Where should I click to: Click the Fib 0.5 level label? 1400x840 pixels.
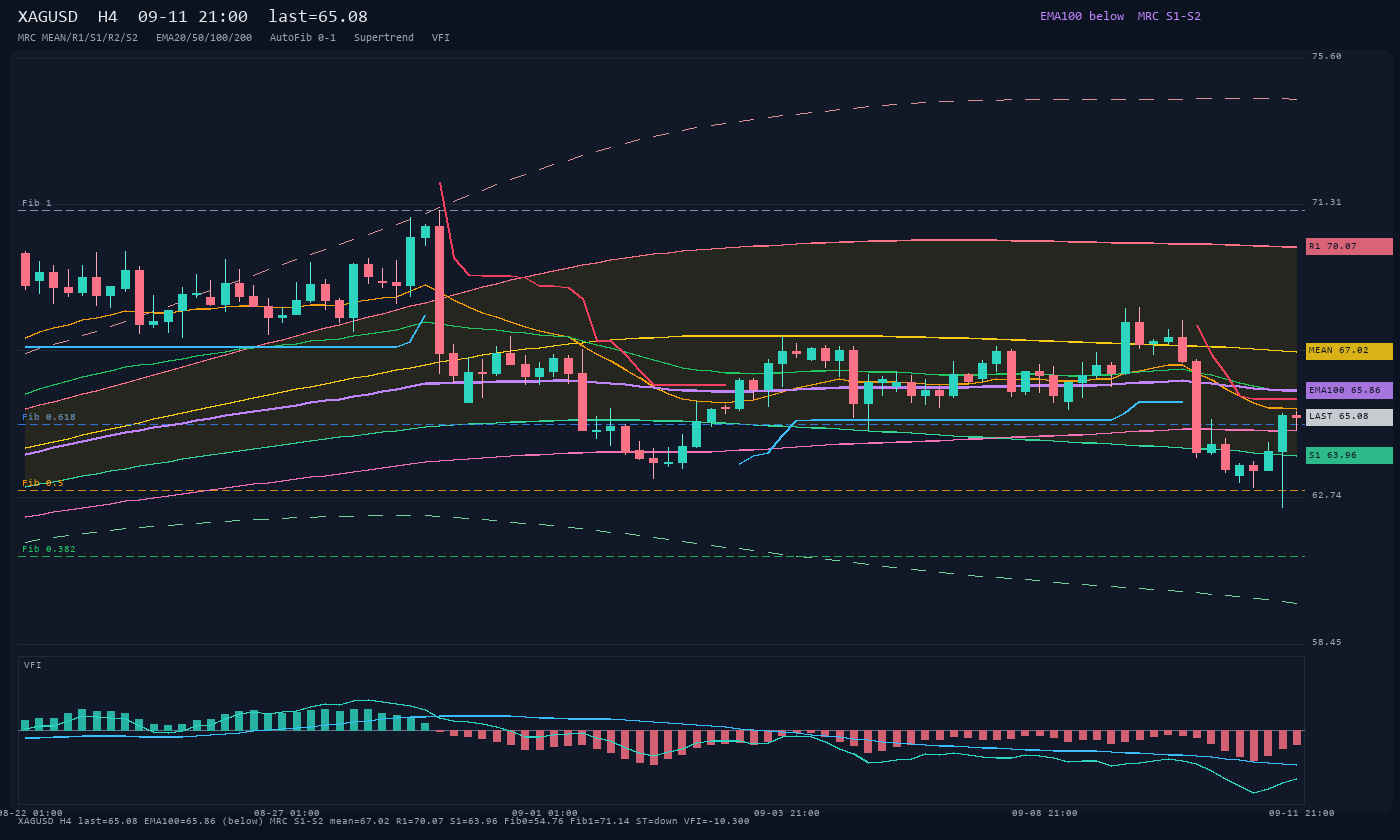click(43, 483)
